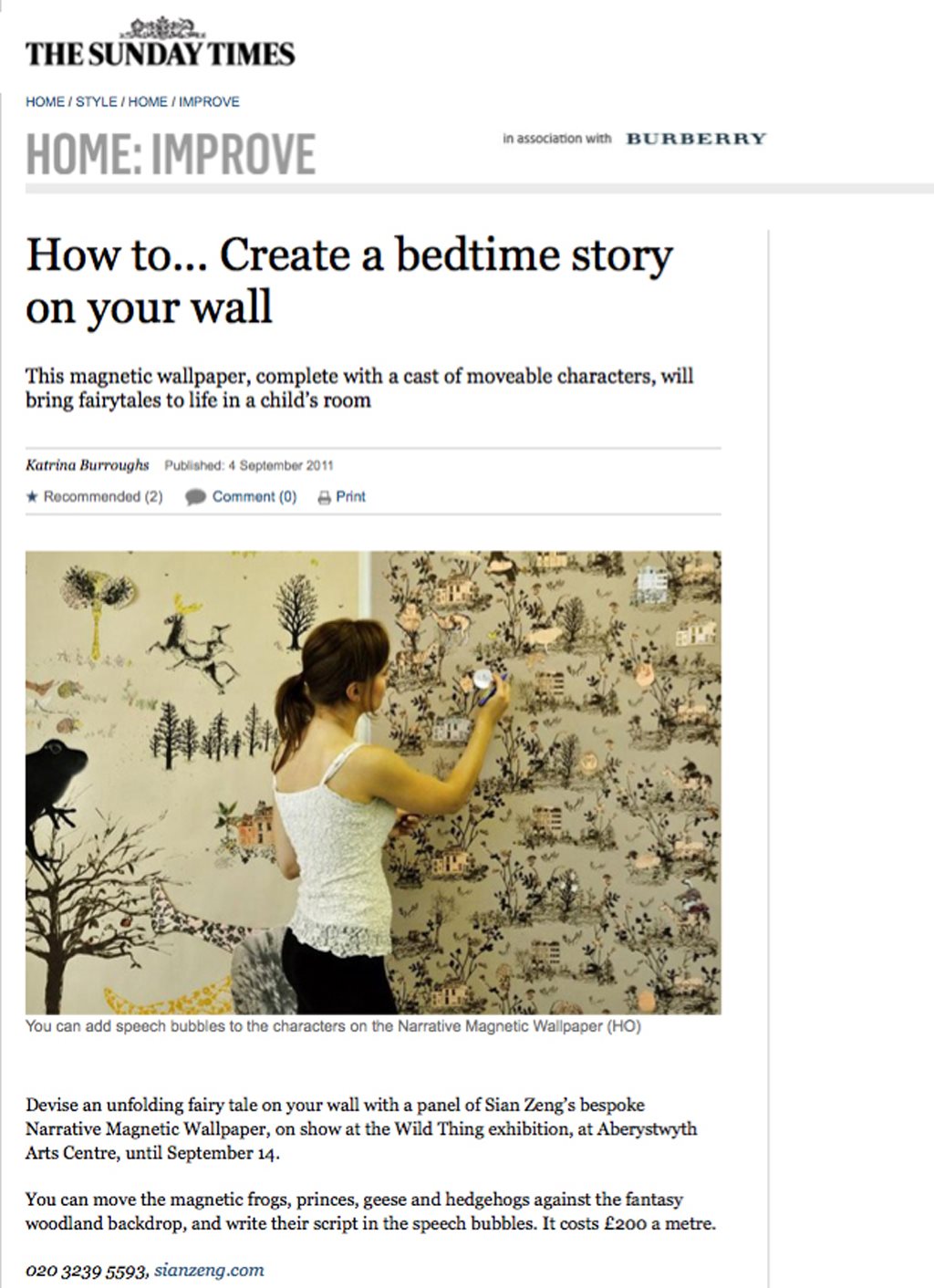This screenshot has height=1288, width=934.
Task: Open the IMPROVE breadcrumb link
Action: tap(209, 102)
